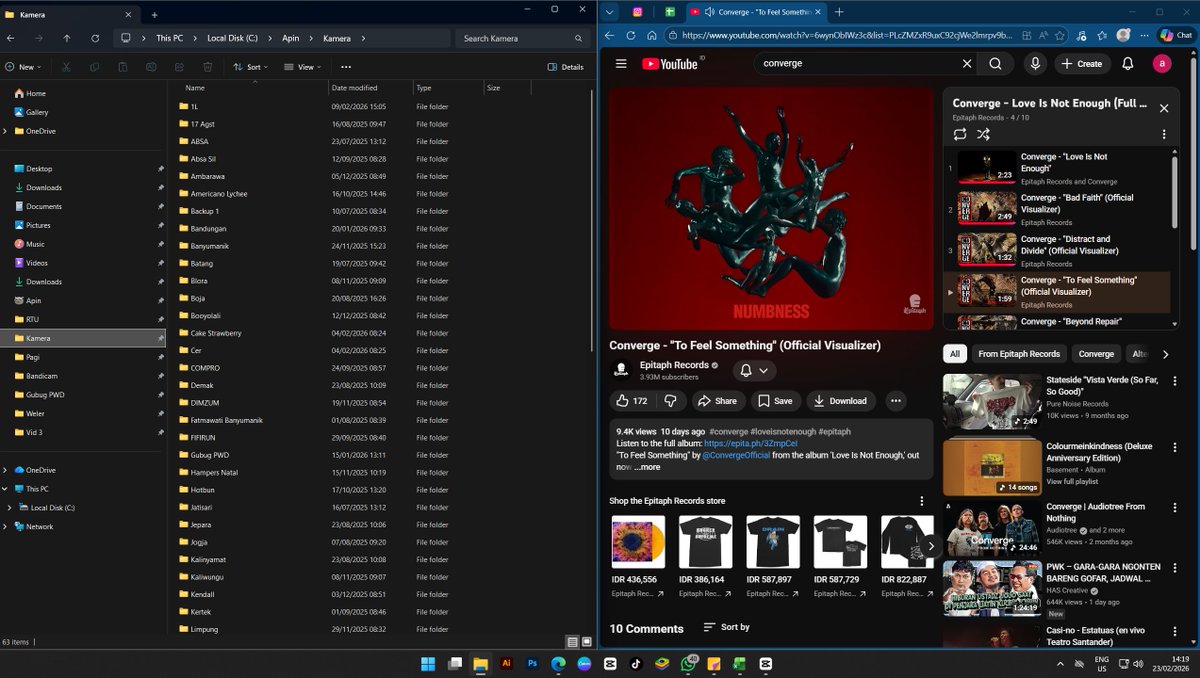Refresh the Edge browser page
Viewport: 1200px width, 678px height.
pyautogui.click(x=631, y=35)
